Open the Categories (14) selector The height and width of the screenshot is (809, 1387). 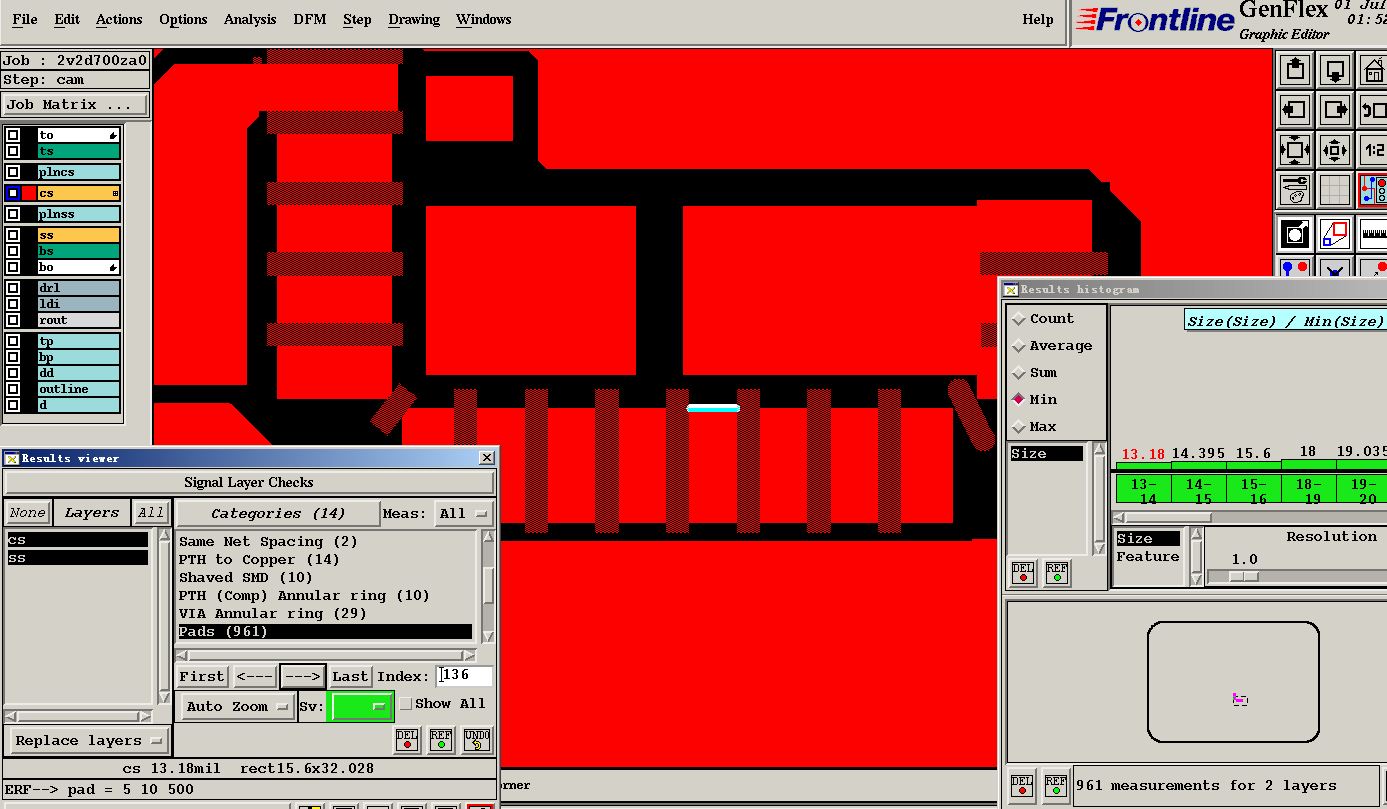[277, 513]
